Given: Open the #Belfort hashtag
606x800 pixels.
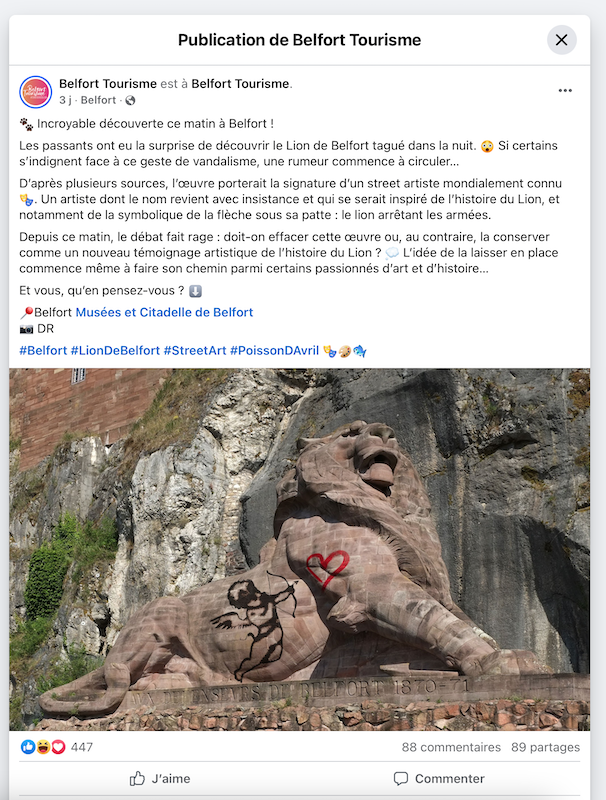Looking at the screenshot, I should (x=43, y=351).
